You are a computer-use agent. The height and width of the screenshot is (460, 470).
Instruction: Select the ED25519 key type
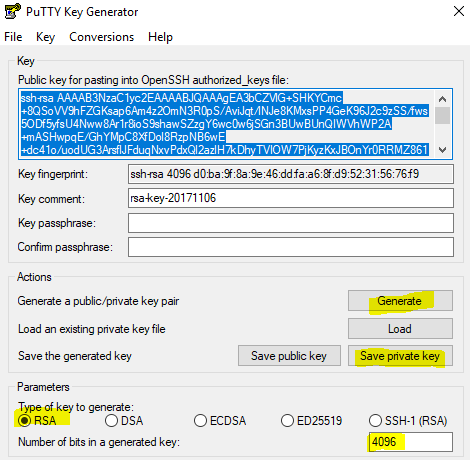click(x=311, y=421)
